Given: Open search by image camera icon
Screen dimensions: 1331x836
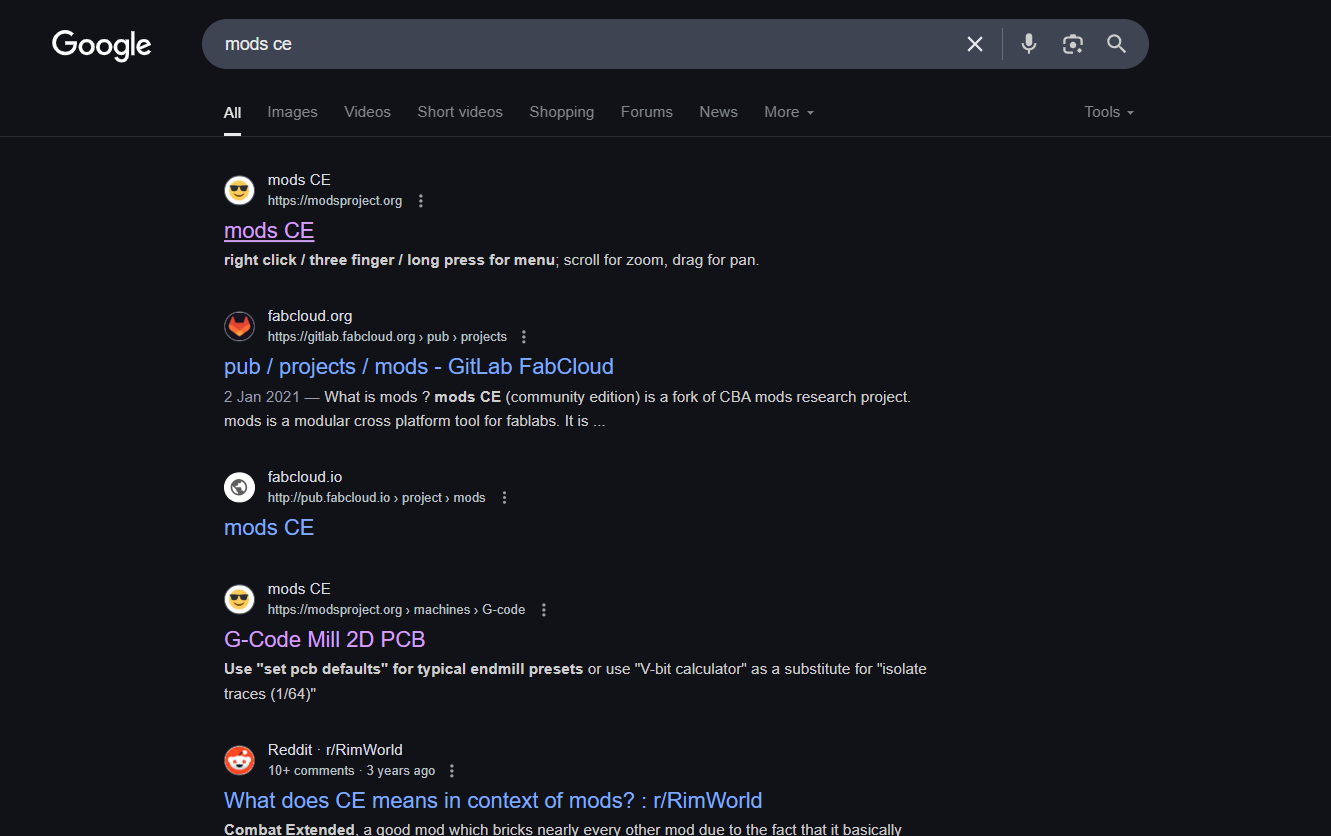Looking at the screenshot, I should 1073,44.
